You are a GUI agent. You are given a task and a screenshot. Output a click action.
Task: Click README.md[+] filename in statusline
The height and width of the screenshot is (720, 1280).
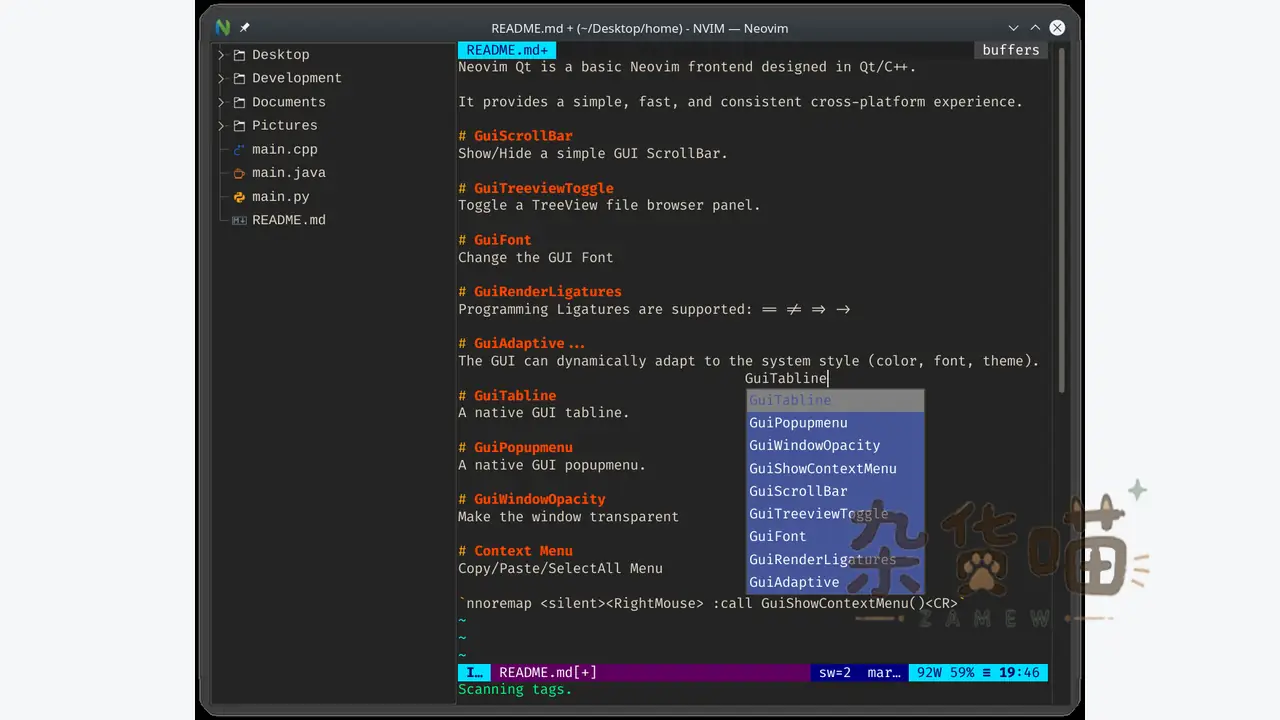coord(548,673)
